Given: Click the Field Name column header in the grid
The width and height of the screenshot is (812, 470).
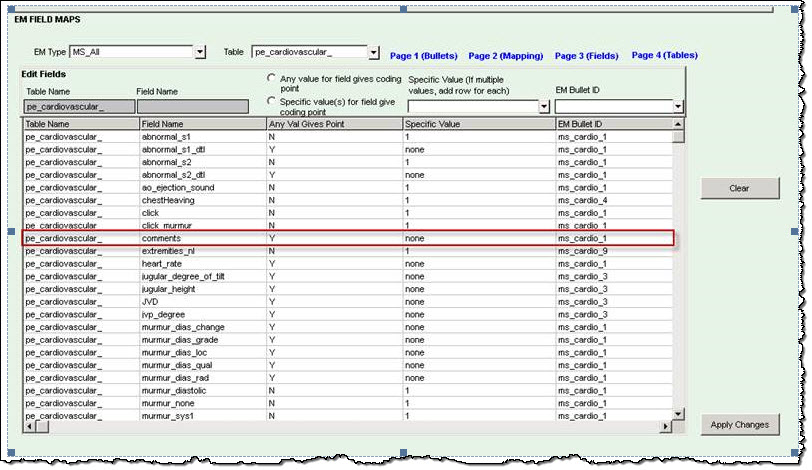Looking at the screenshot, I should click(203, 124).
